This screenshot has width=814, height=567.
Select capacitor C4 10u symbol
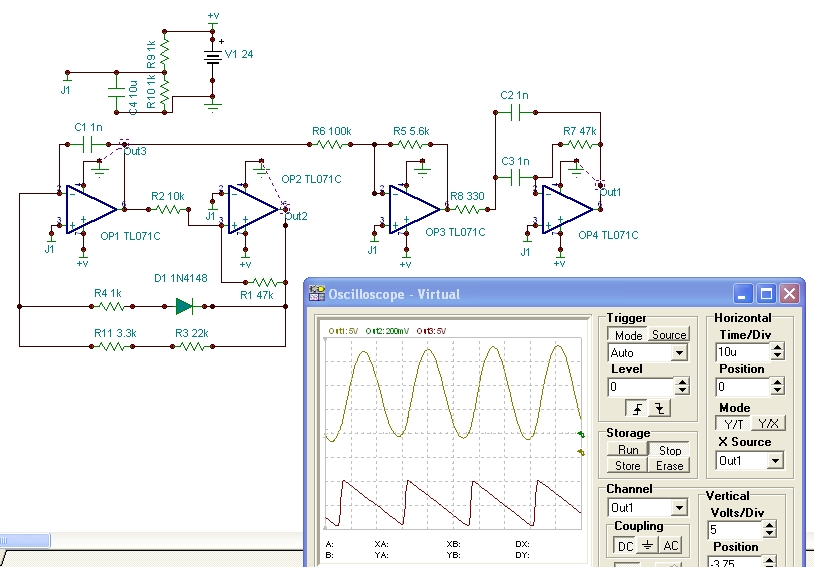116,92
